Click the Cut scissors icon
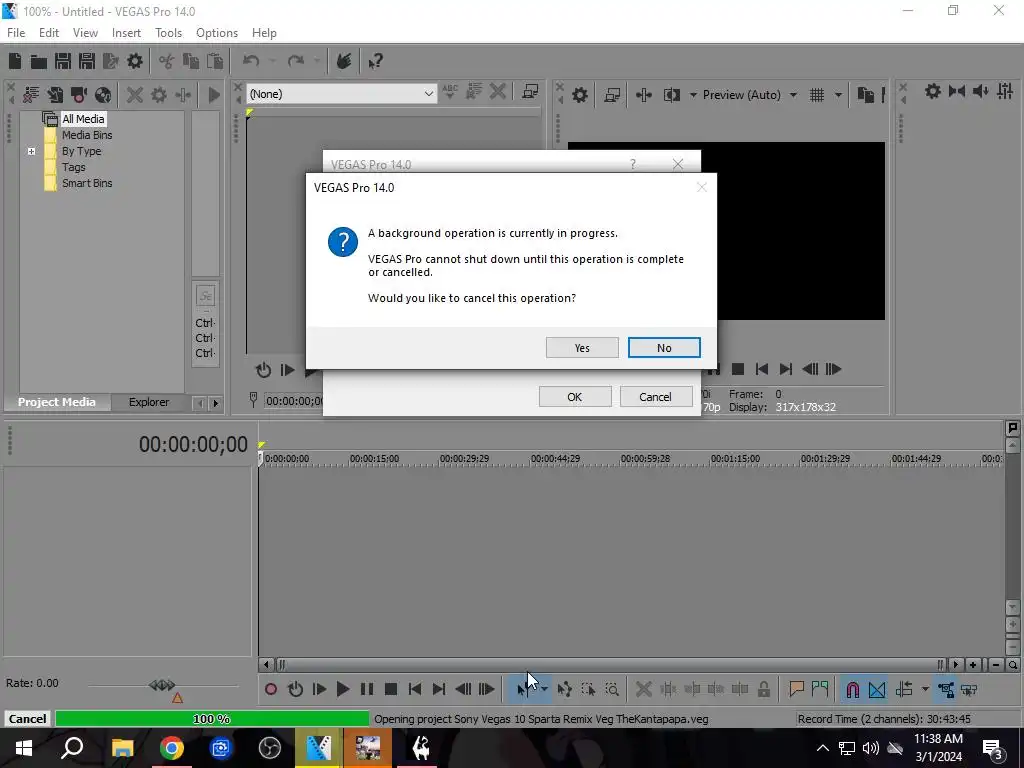1024x768 pixels. click(x=167, y=61)
